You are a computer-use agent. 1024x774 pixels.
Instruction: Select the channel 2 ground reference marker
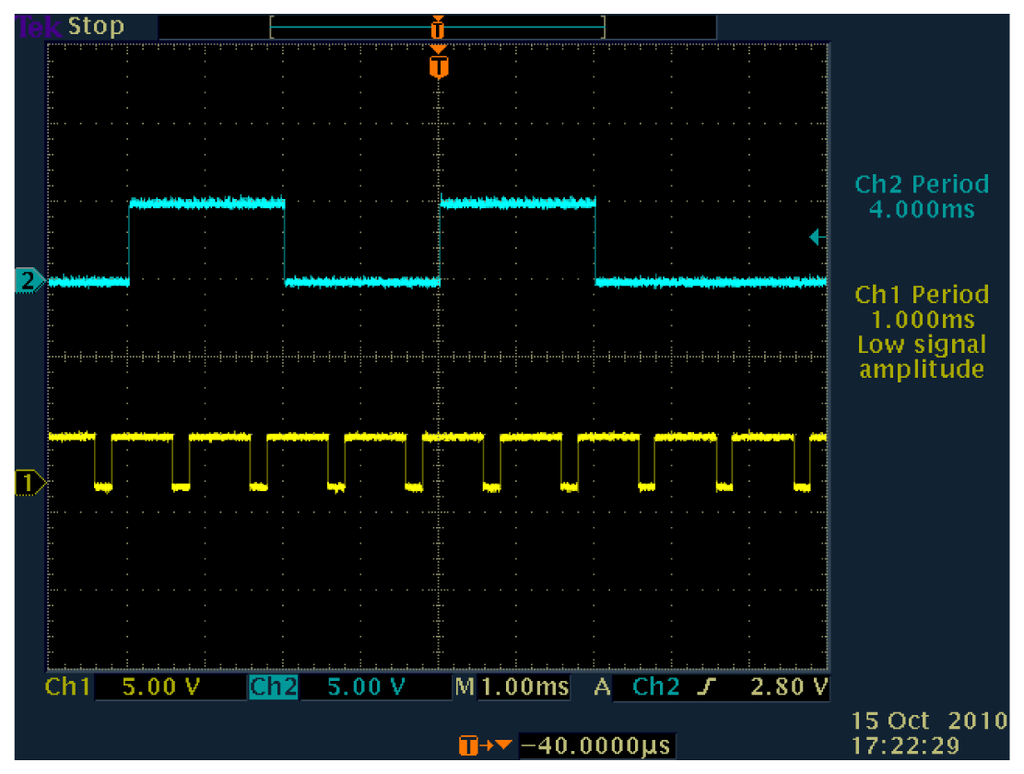(x=29, y=281)
